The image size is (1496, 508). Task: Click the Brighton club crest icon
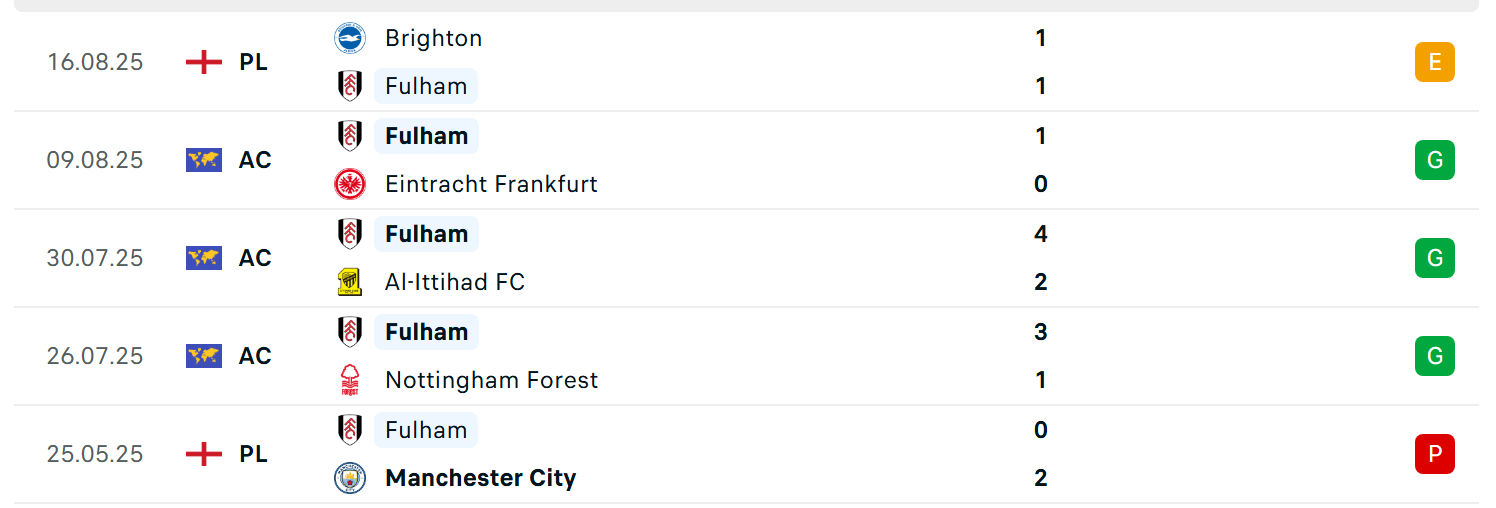[350, 38]
